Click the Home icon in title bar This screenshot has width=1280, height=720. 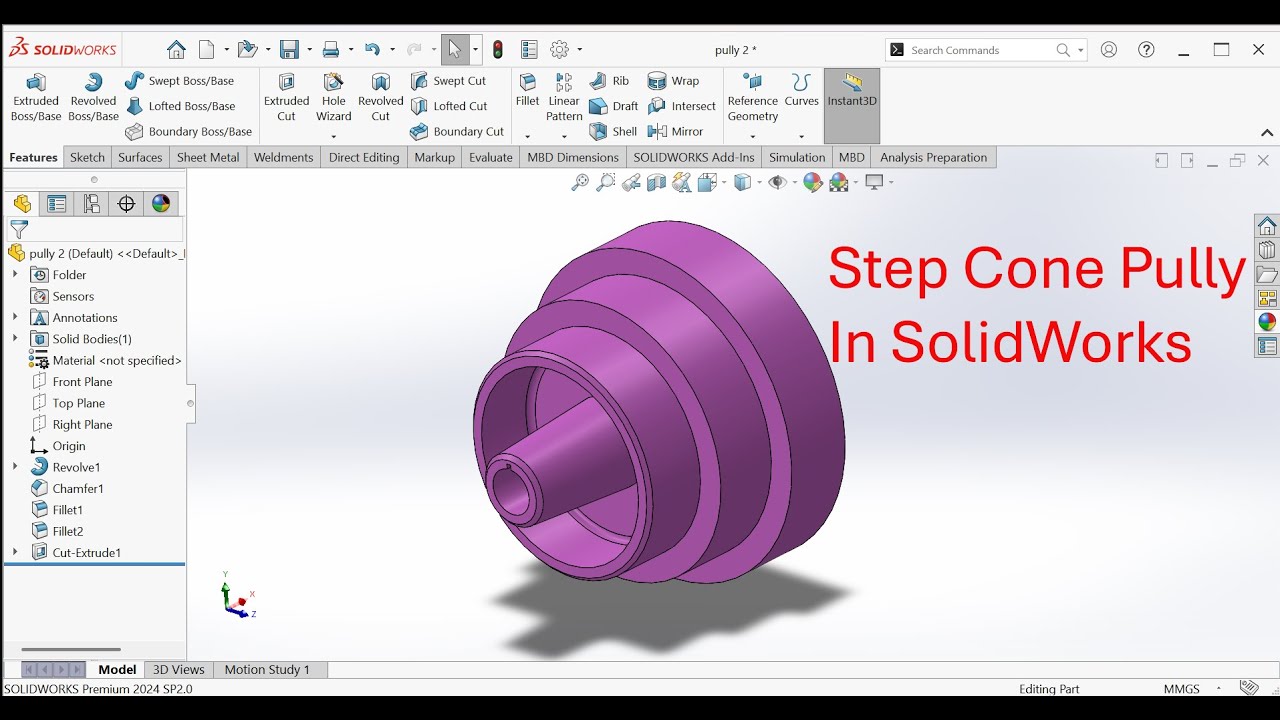(176, 50)
